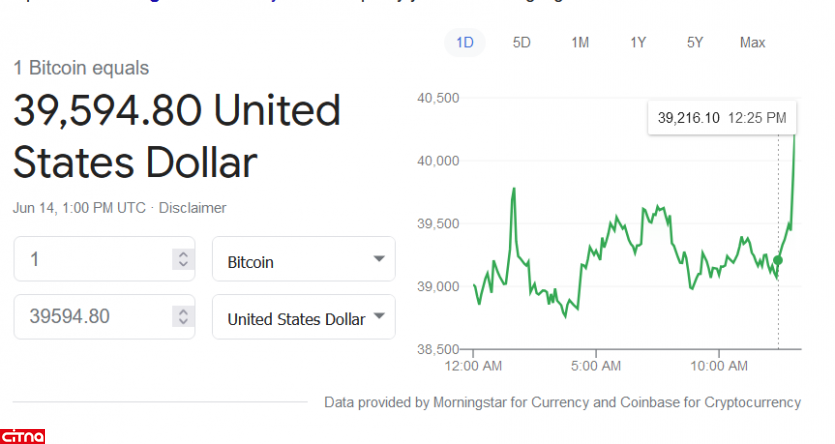Screen dimensions: 835x444
Task: Open the Bitcoin currency dropdown
Action: (x=304, y=260)
